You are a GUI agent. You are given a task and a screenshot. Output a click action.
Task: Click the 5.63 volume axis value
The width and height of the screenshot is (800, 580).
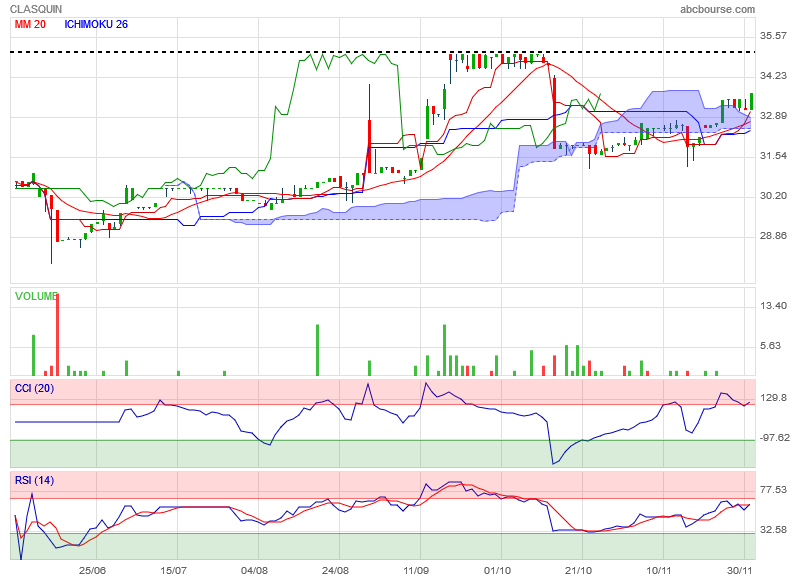770,346
